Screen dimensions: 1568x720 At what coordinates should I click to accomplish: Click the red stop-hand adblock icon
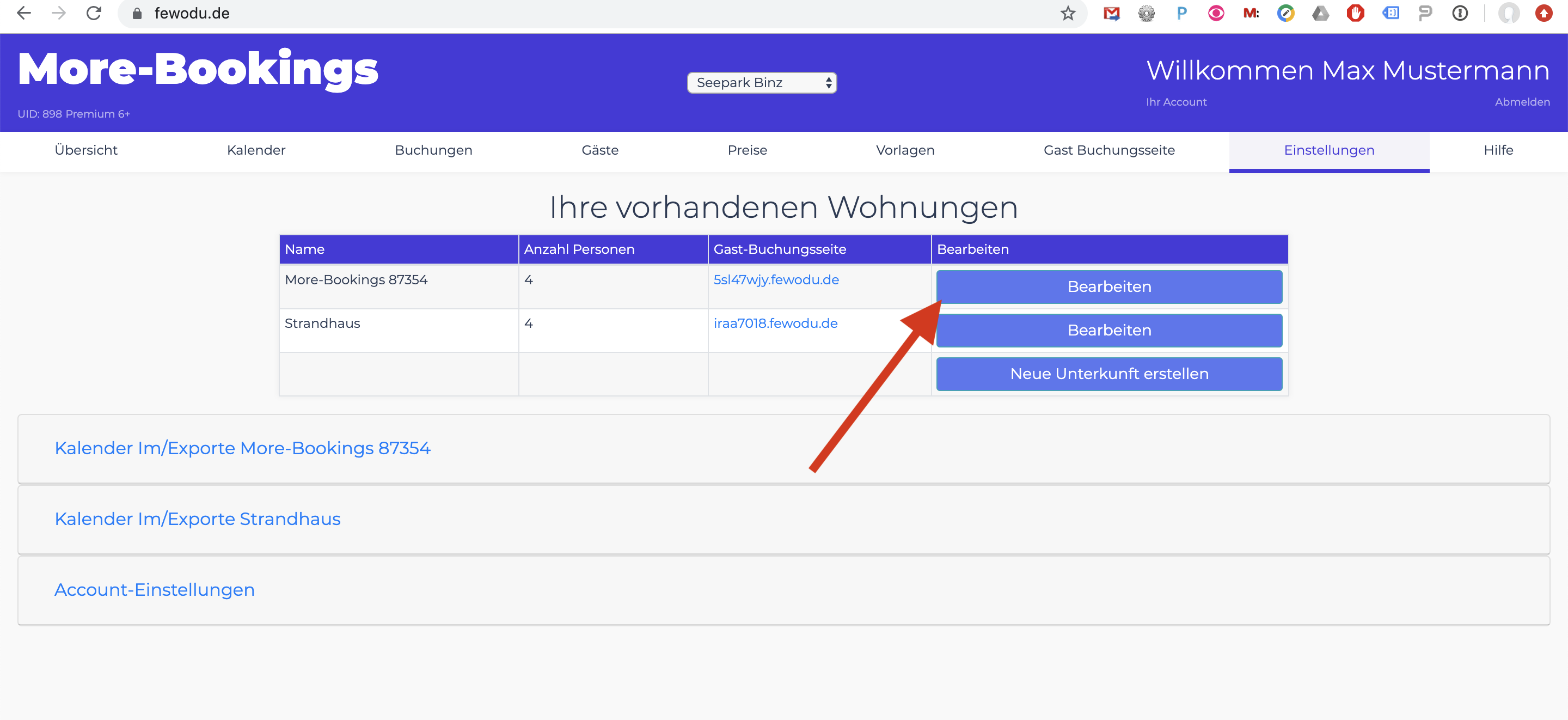[1355, 13]
